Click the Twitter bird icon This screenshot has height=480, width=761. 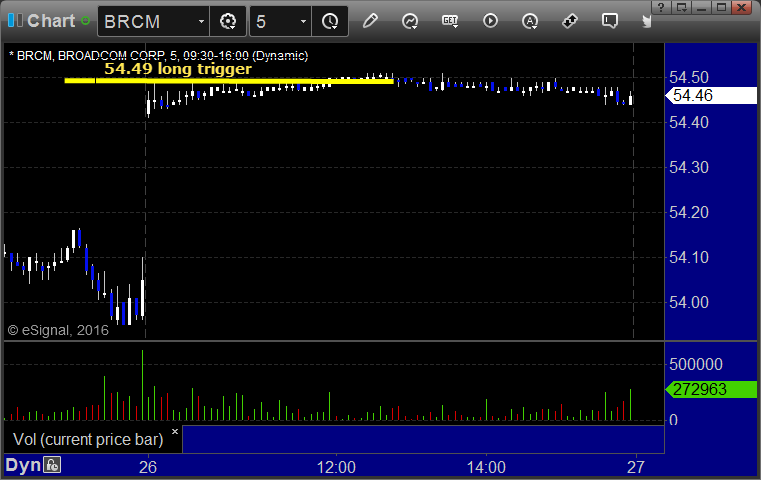pos(646,21)
